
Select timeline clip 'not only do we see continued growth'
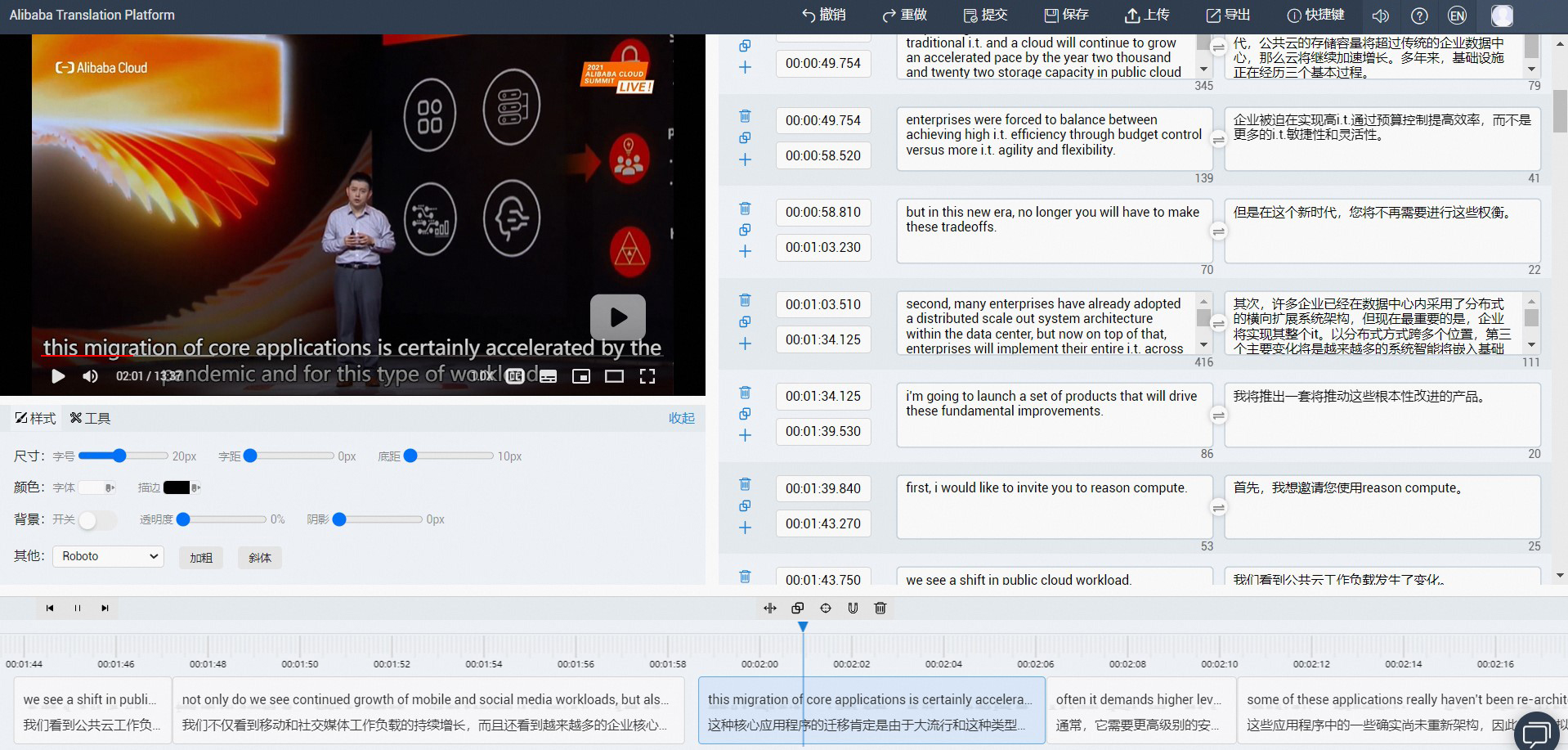tap(428, 710)
